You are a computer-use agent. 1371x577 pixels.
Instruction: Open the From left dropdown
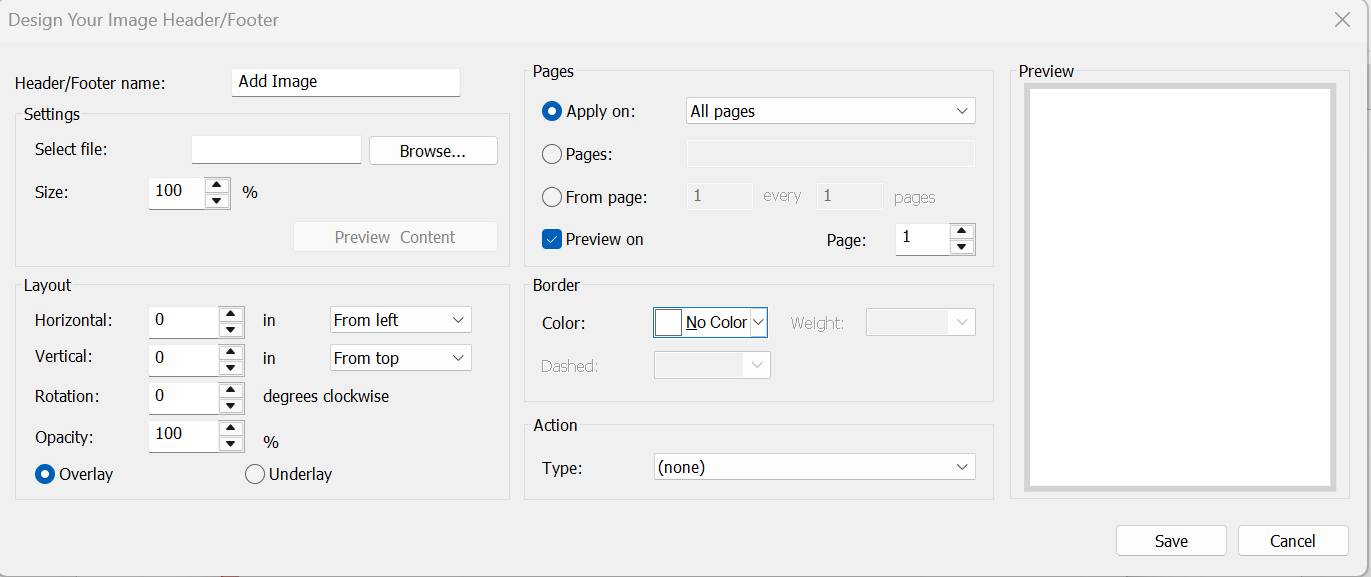click(x=401, y=320)
